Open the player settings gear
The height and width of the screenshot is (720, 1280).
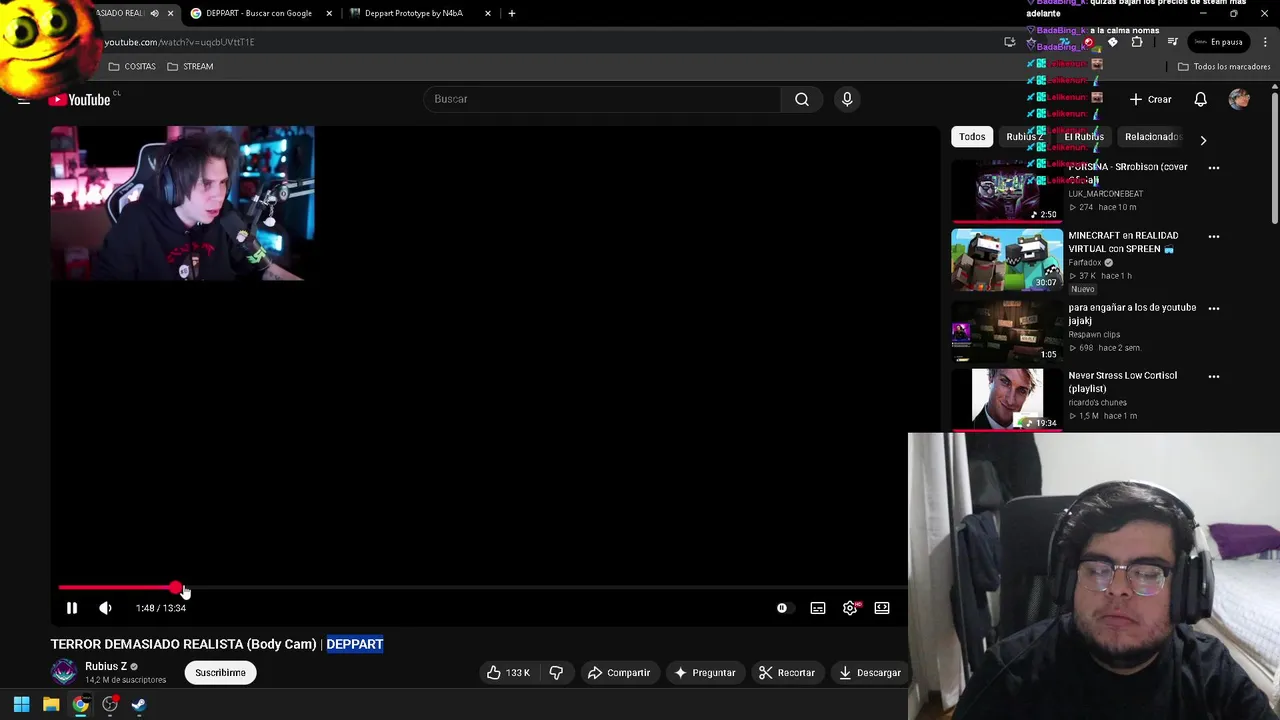click(x=850, y=608)
